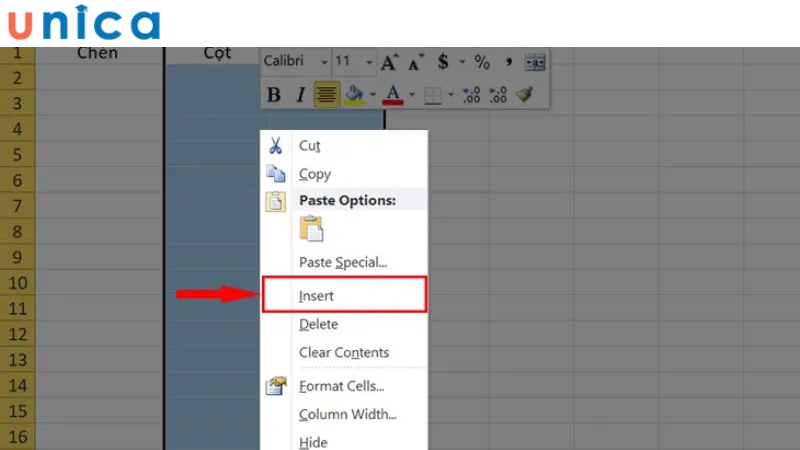This screenshot has width=800, height=450.
Task: Open Column Width from the context menu
Action: tap(347, 414)
